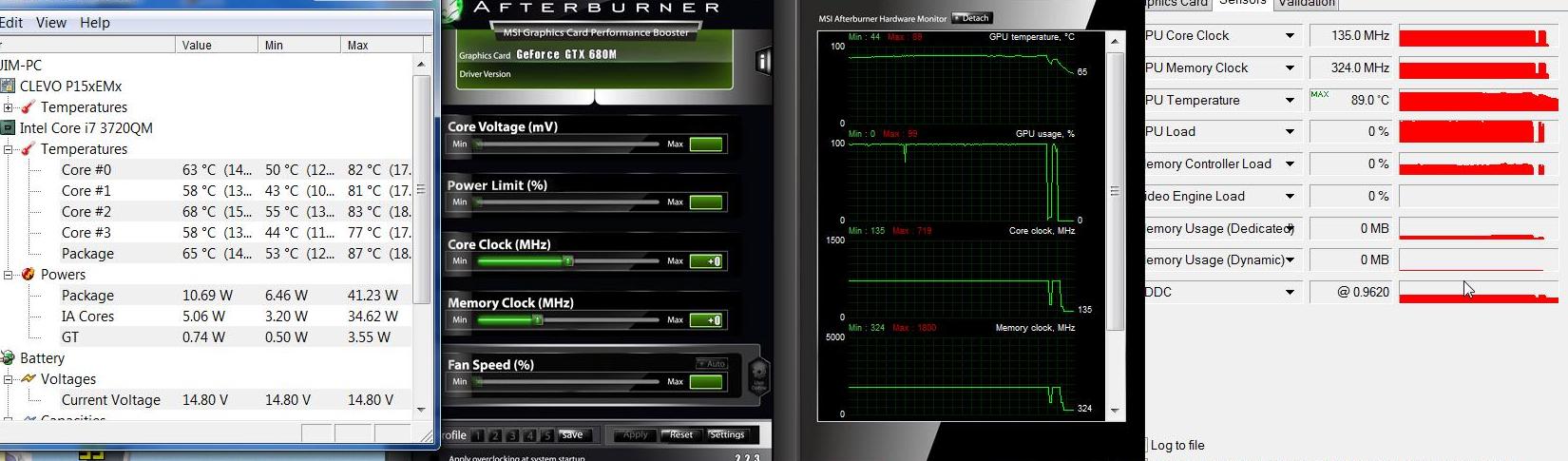This screenshot has width=1568, height=461.
Task: Click the Voltages lightning icon
Action: point(29,379)
